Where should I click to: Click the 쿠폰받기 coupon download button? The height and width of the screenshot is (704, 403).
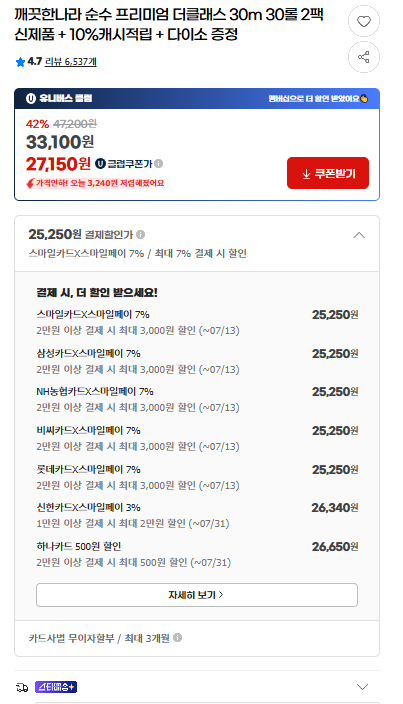pos(328,173)
